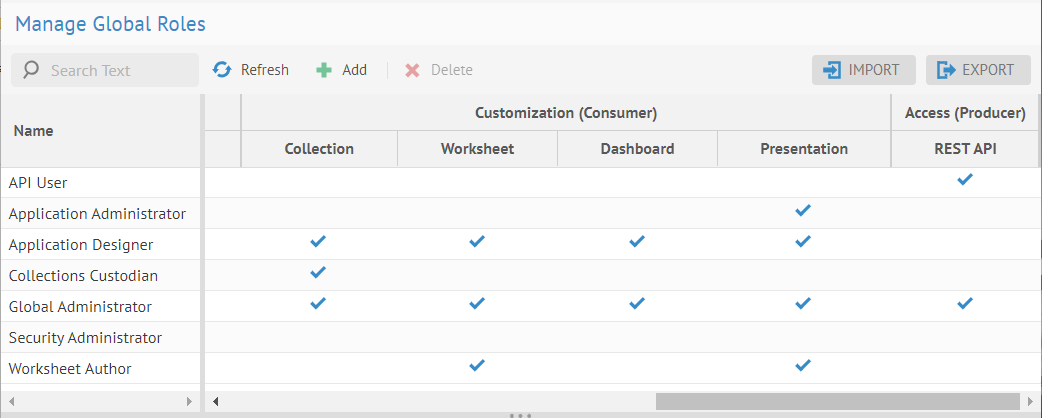Toggle Presentation check for Application Administrator
Viewport: 1042px width, 418px height.
coord(803,211)
